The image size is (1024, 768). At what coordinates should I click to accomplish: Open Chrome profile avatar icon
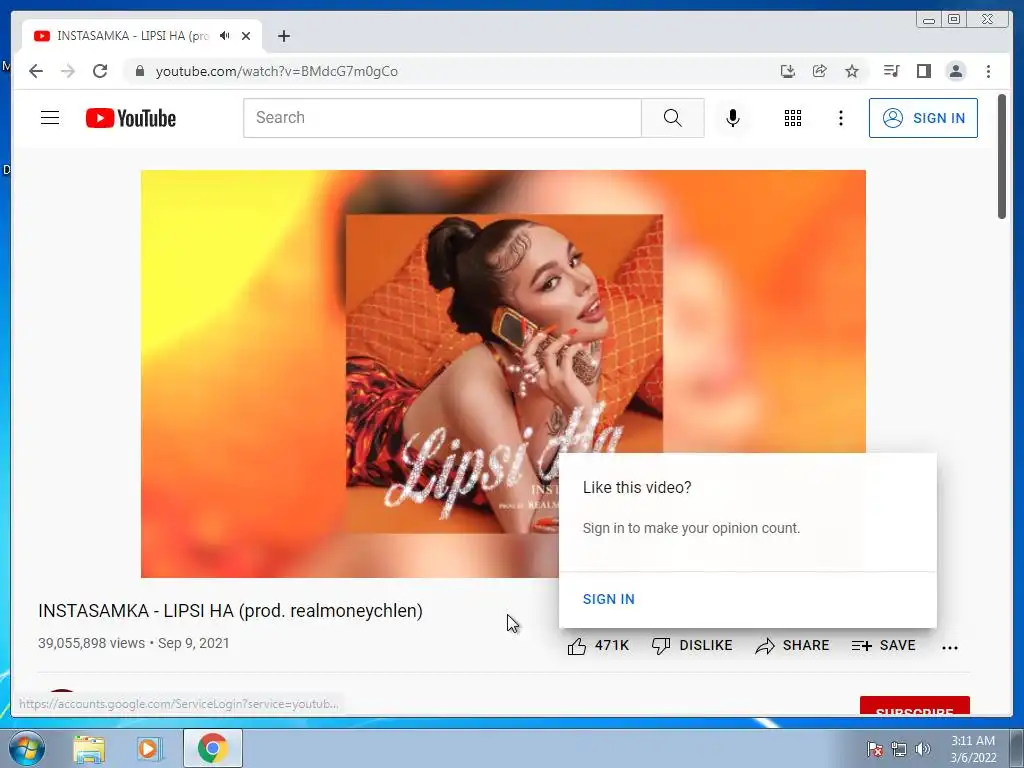point(955,71)
